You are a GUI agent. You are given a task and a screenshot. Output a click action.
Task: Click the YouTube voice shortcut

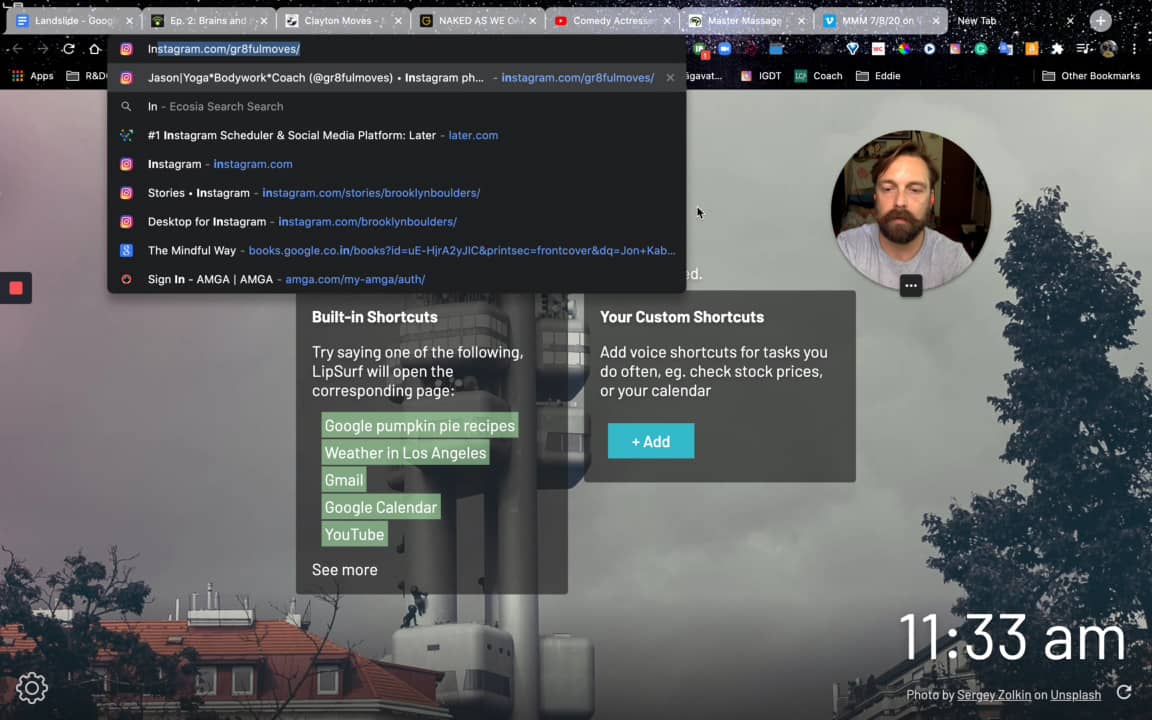point(354,534)
